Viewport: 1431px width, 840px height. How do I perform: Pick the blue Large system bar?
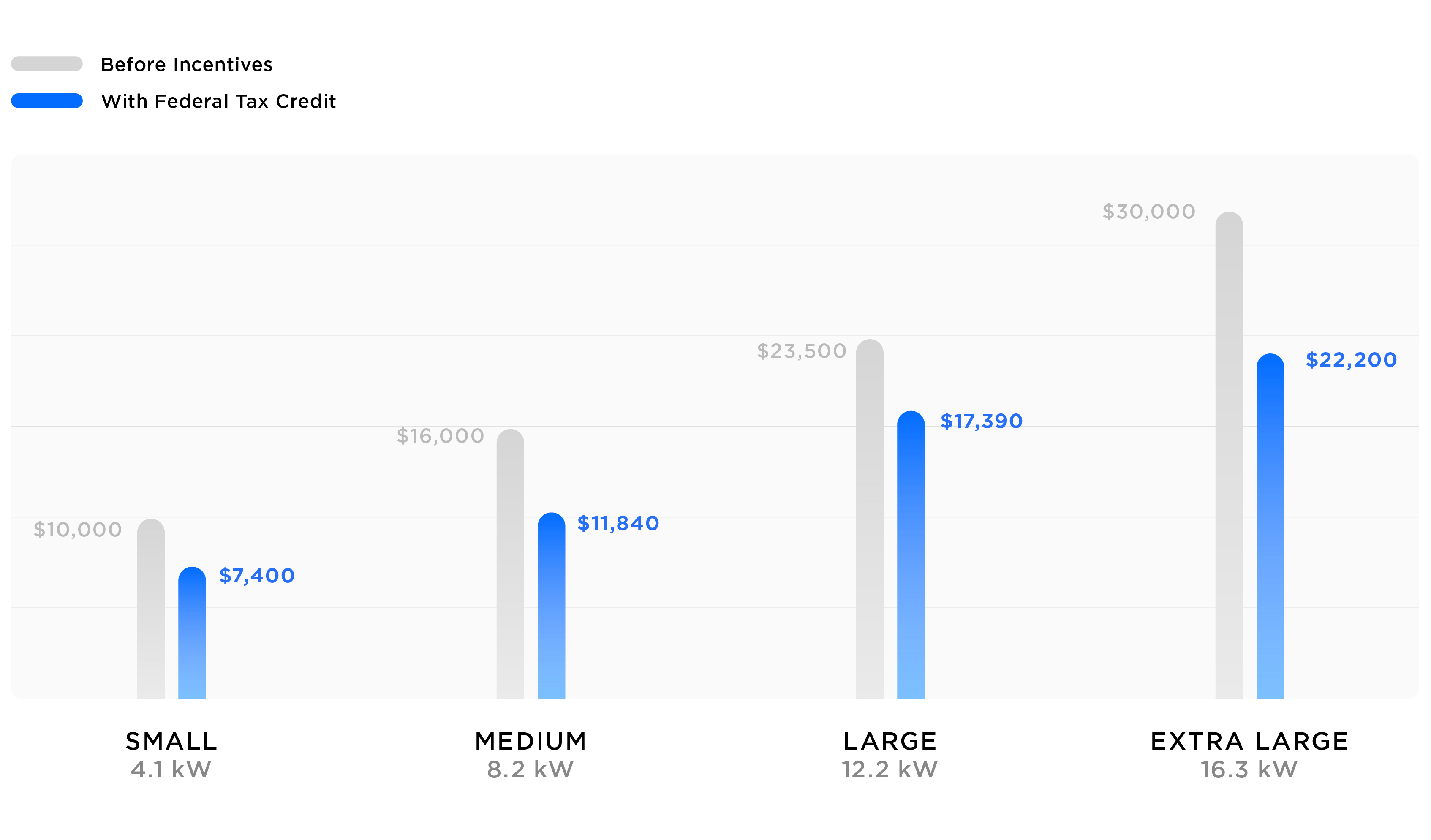911,555
